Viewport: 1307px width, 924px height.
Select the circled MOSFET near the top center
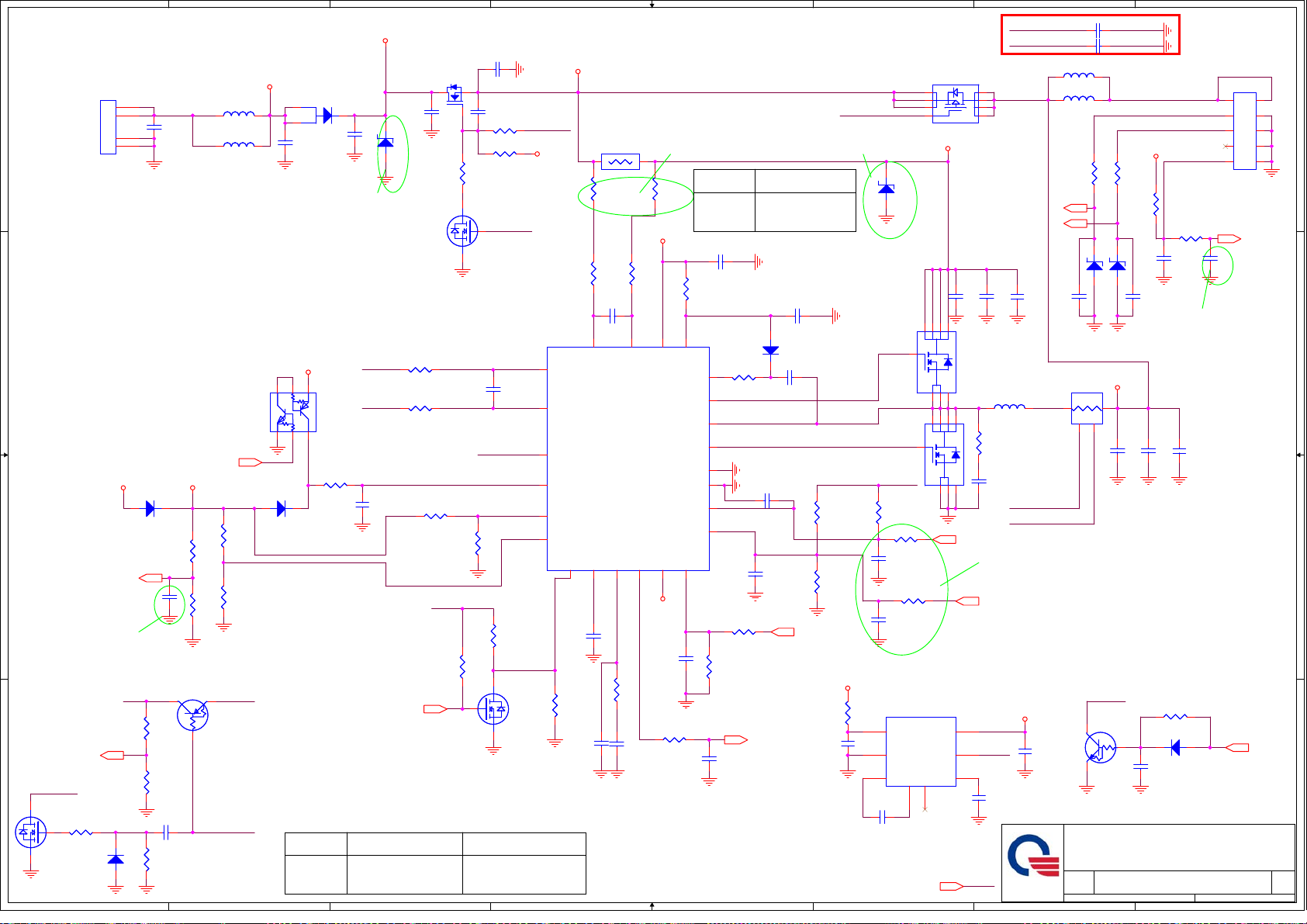pyautogui.click(x=462, y=231)
